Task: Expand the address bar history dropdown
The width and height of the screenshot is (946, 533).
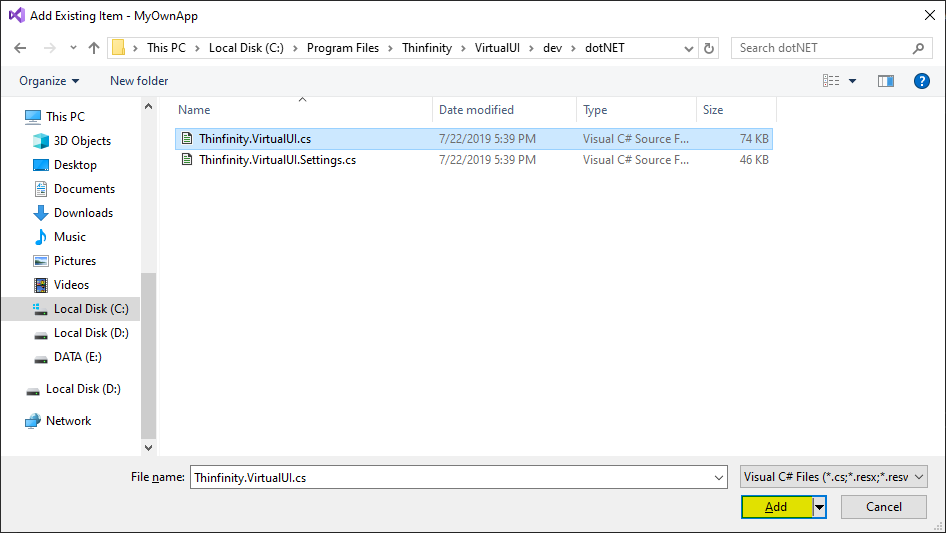Action: click(x=688, y=49)
